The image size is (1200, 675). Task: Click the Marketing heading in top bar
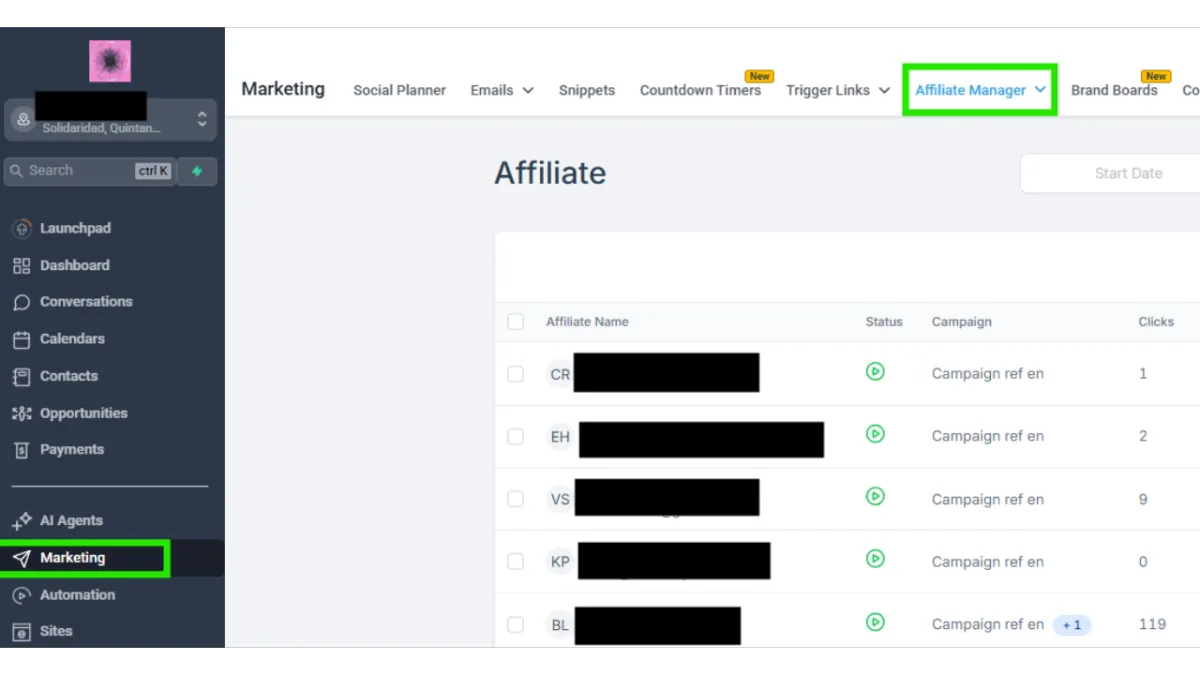[x=283, y=89]
